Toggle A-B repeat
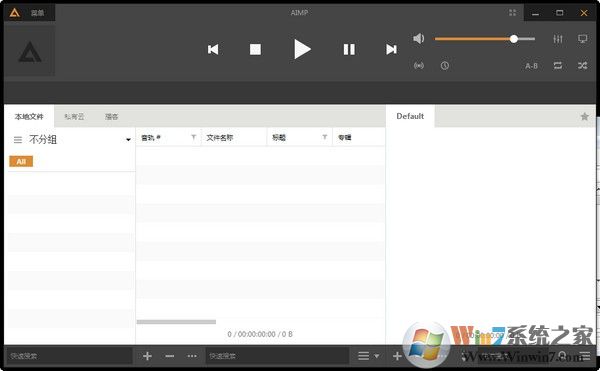This screenshot has width=600, height=371. pyautogui.click(x=531, y=66)
